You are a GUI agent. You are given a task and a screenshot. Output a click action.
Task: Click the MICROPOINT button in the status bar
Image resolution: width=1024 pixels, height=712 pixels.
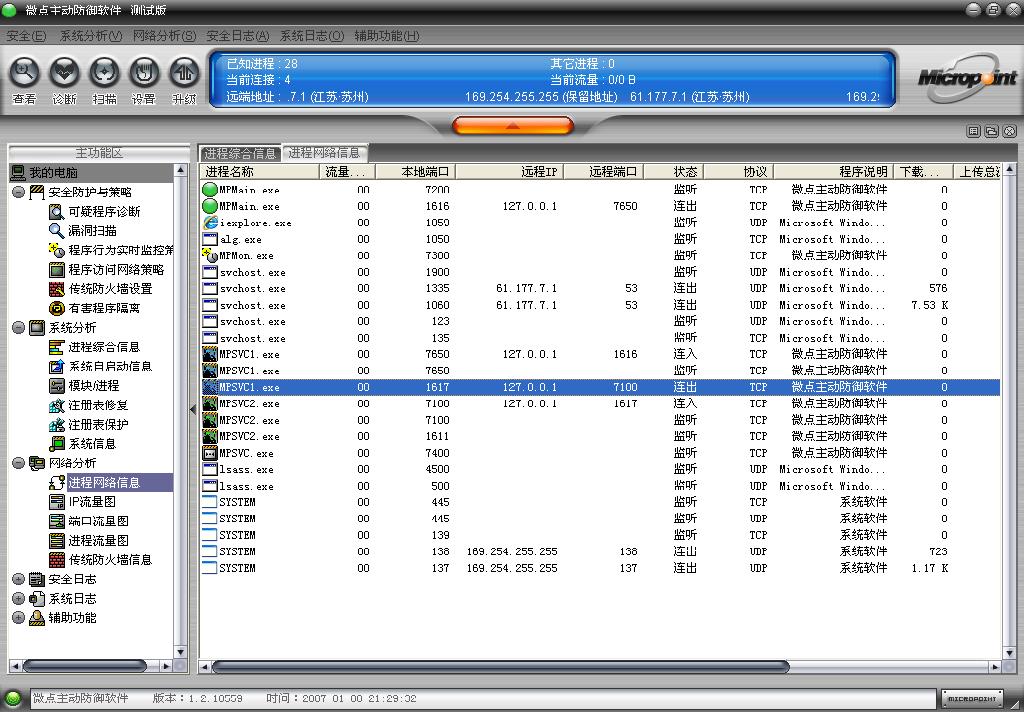972,698
